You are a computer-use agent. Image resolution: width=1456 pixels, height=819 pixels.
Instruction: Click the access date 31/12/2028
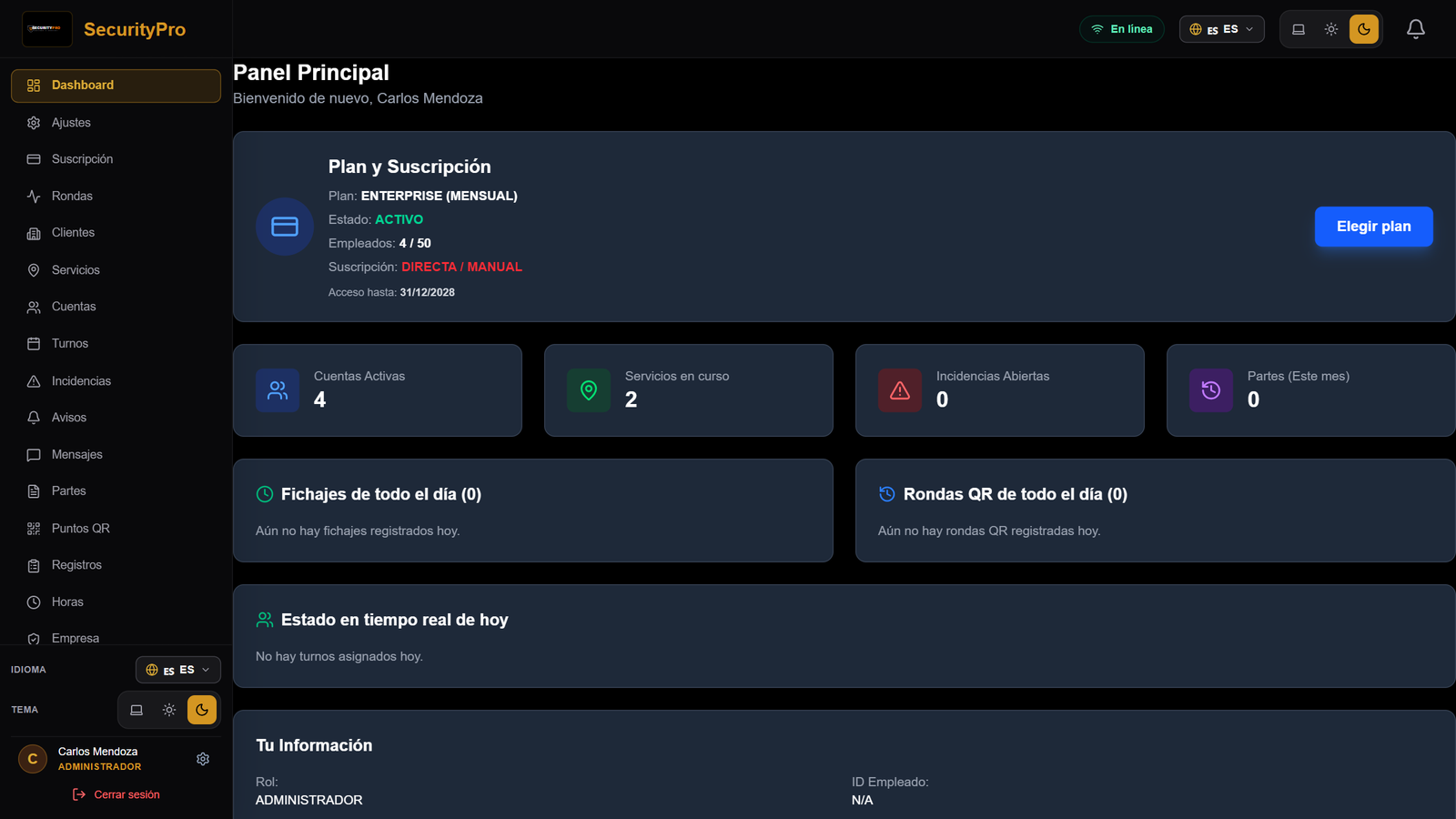[428, 292]
